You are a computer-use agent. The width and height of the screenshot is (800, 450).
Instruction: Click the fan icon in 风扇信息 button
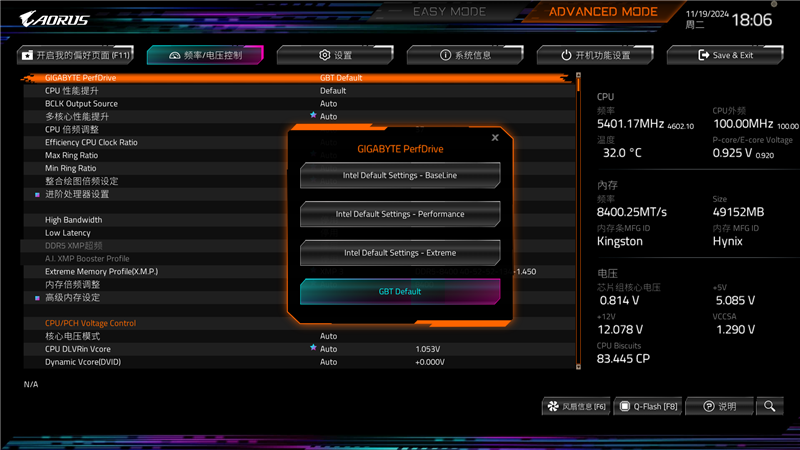(x=553, y=406)
